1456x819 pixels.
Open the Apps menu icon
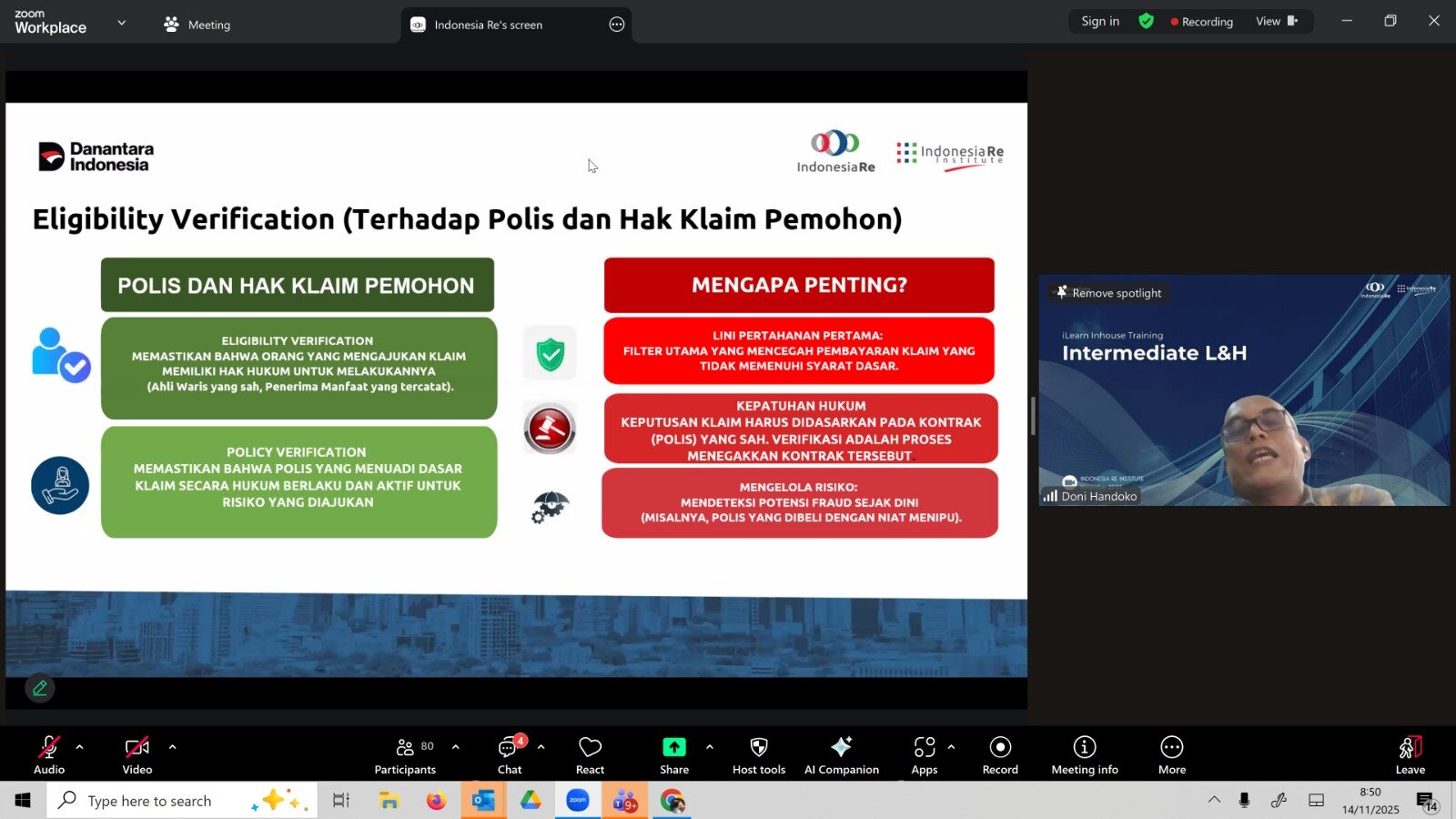click(x=924, y=755)
